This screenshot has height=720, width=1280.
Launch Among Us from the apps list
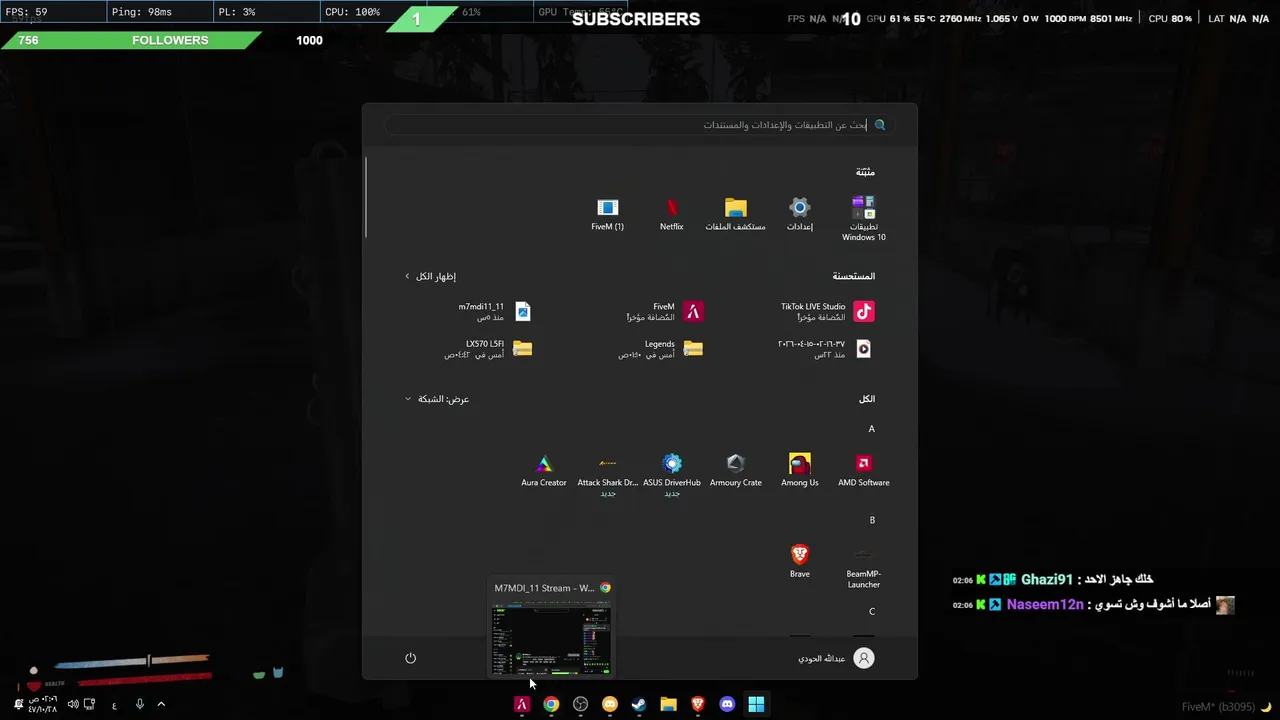(800, 470)
